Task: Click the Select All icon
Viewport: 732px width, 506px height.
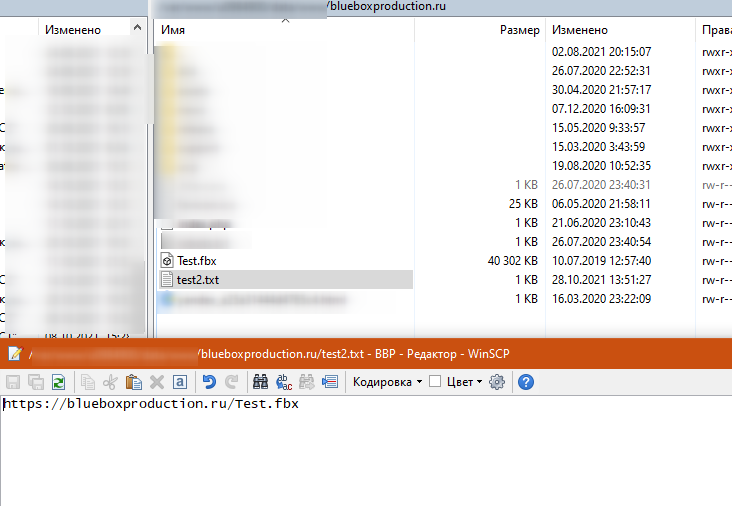Action: click(x=179, y=381)
